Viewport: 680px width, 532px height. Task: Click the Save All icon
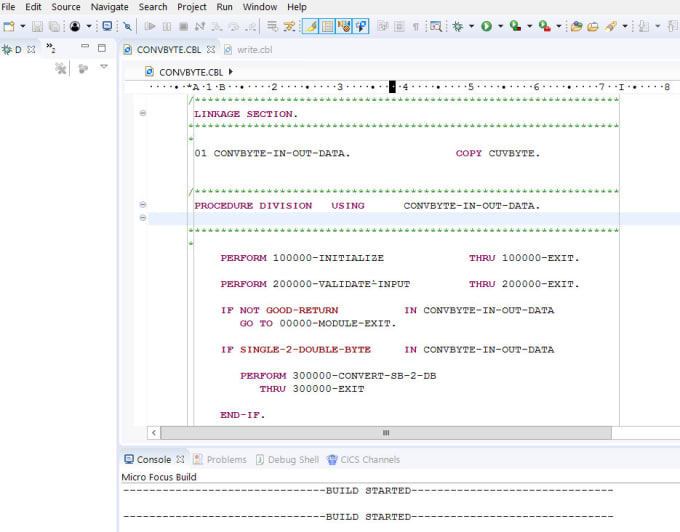click(54, 26)
